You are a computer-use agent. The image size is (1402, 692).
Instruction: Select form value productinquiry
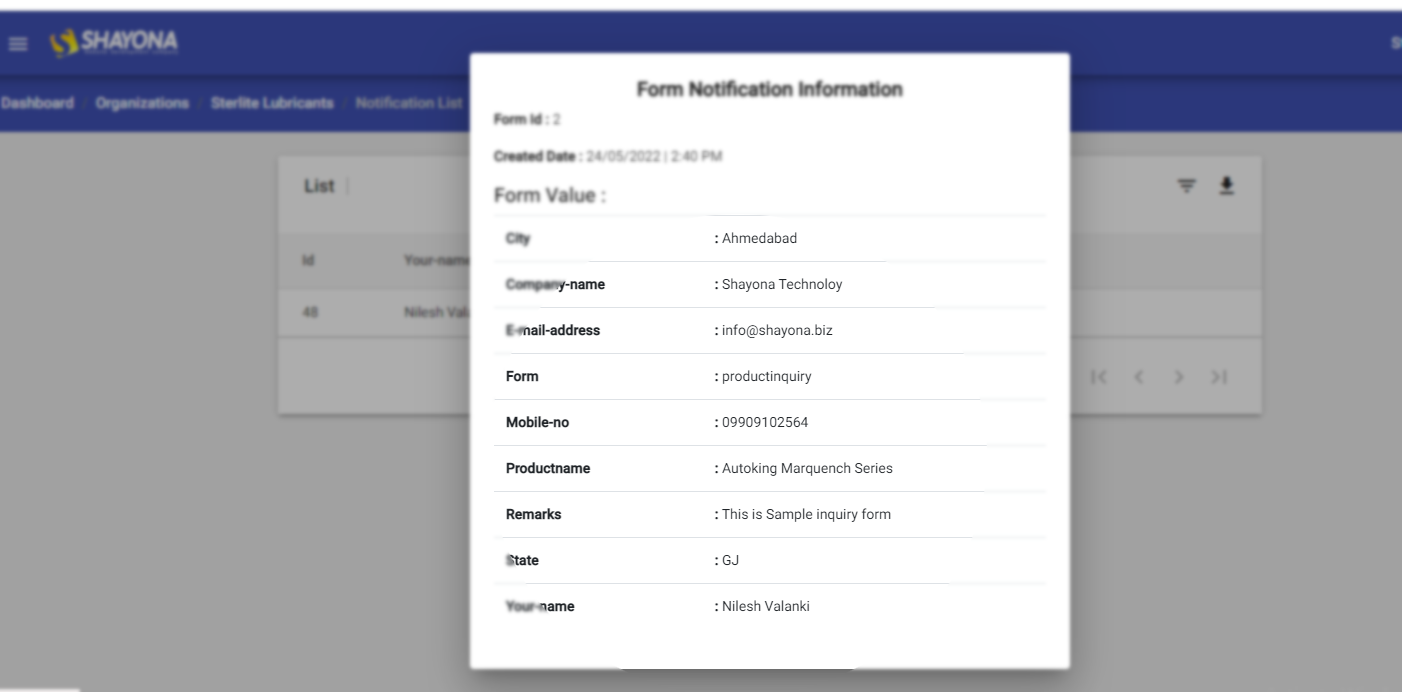(x=767, y=377)
